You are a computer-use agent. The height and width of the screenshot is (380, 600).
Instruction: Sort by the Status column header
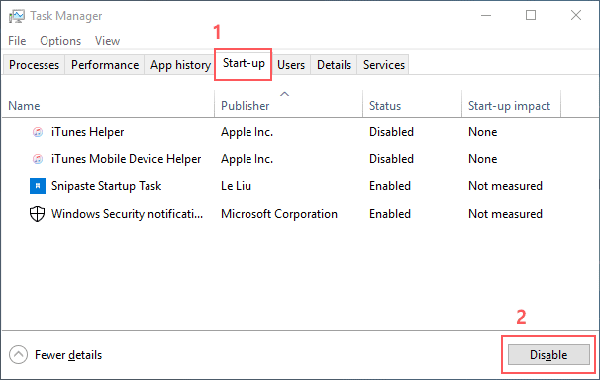tap(385, 106)
